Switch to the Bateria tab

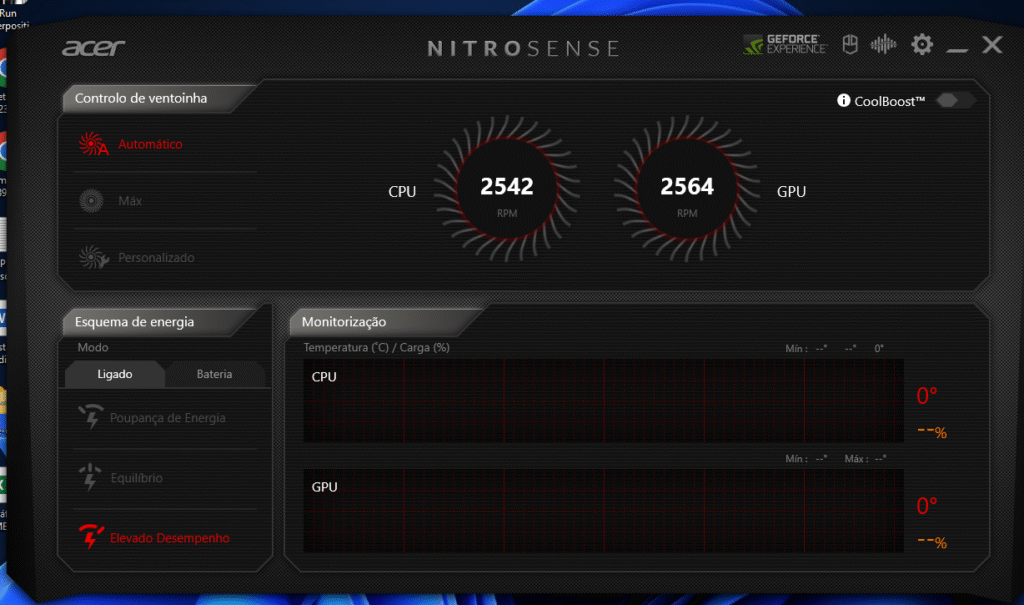point(216,374)
